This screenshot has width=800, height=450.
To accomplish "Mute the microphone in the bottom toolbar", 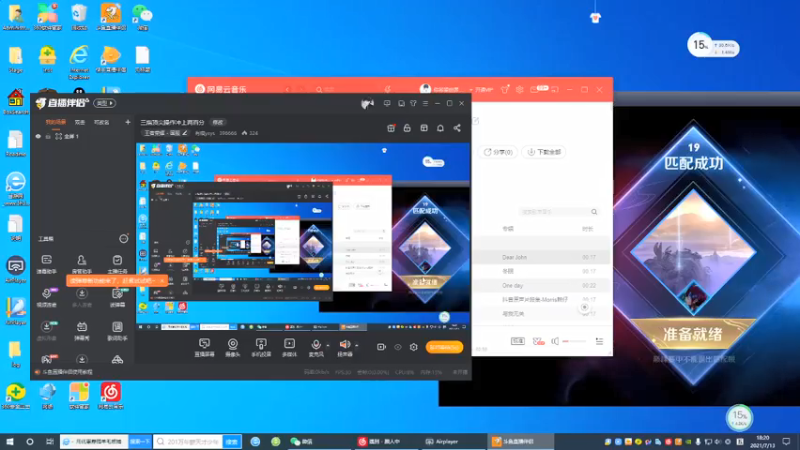I will point(316,345).
